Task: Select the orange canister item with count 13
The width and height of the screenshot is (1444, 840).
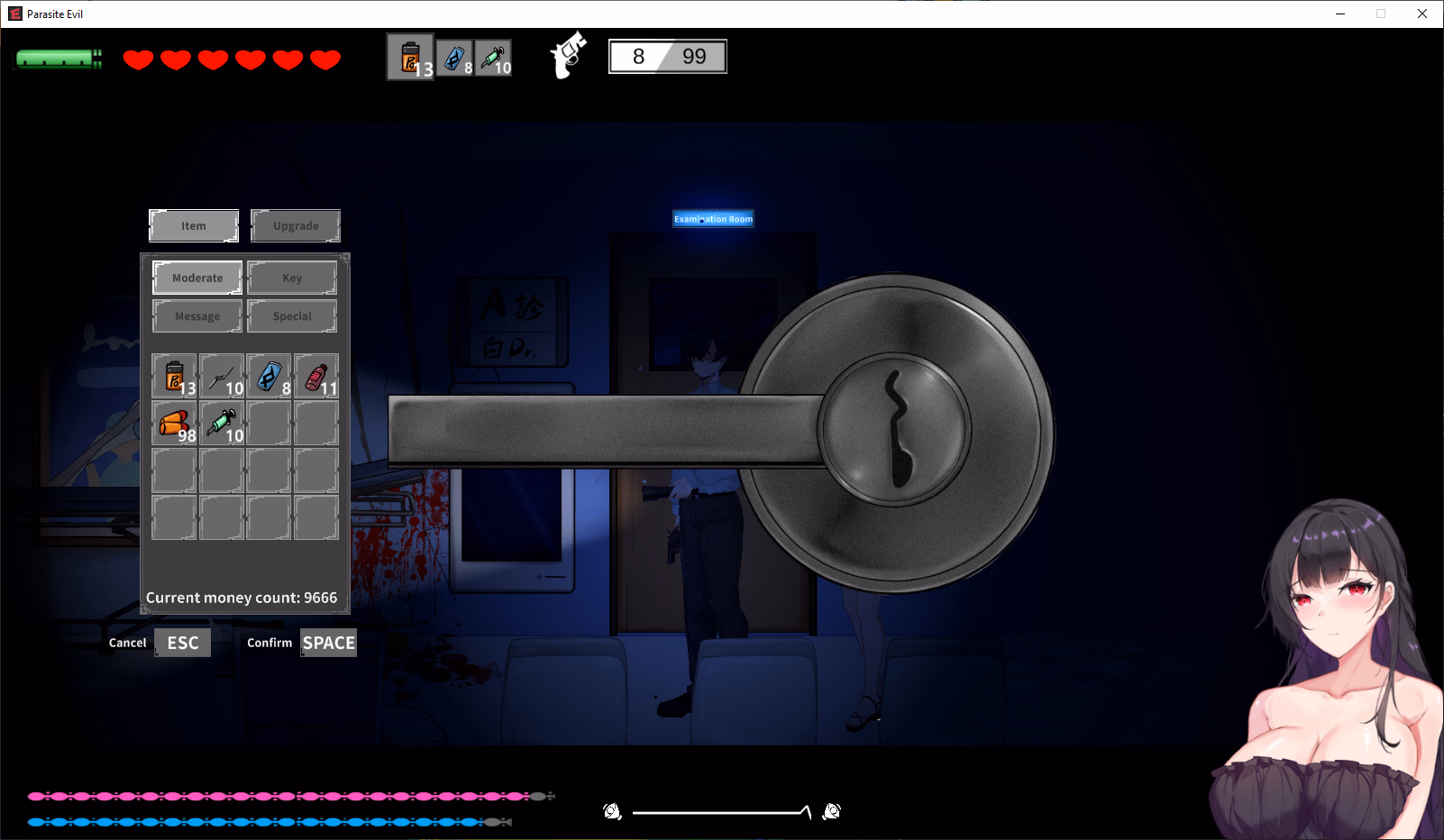Action: pos(175,376)
